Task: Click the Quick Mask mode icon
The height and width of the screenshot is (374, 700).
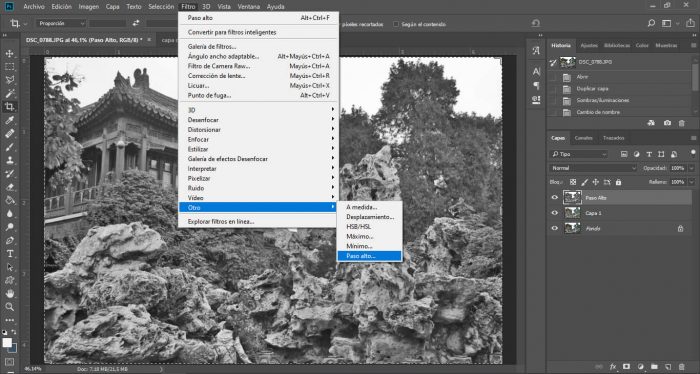Action: (x=9, y=362)
